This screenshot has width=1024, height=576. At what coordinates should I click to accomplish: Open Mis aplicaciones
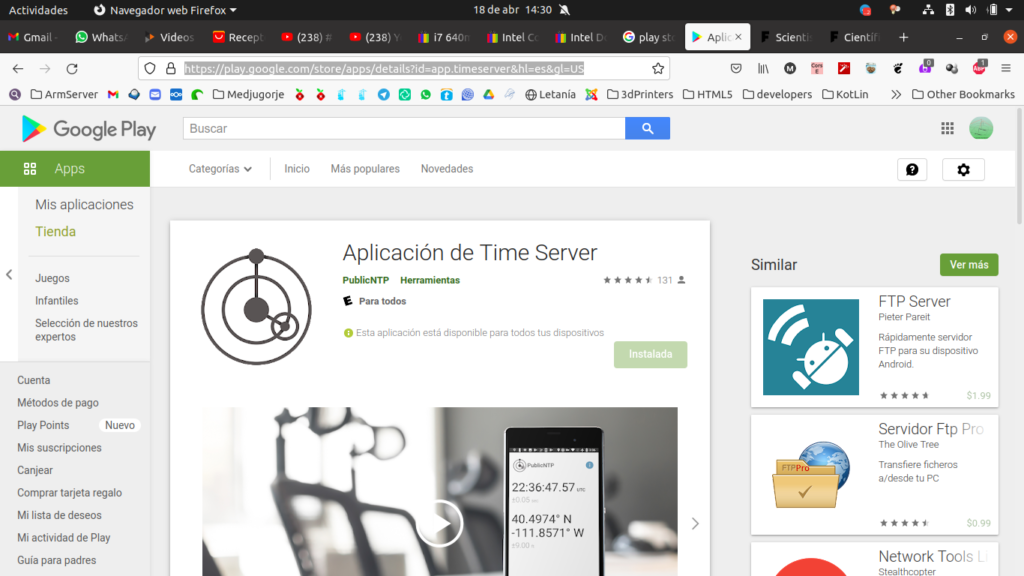[84, 204]
